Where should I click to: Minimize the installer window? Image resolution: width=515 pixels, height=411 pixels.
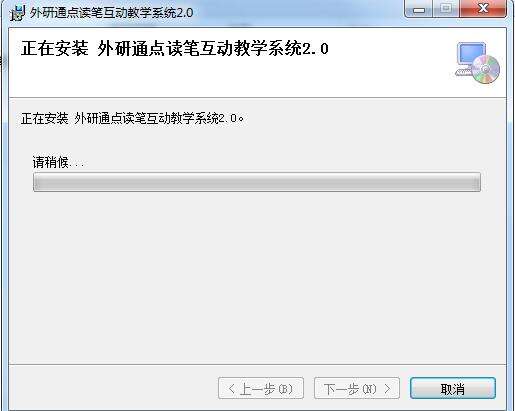pos(419,9)
